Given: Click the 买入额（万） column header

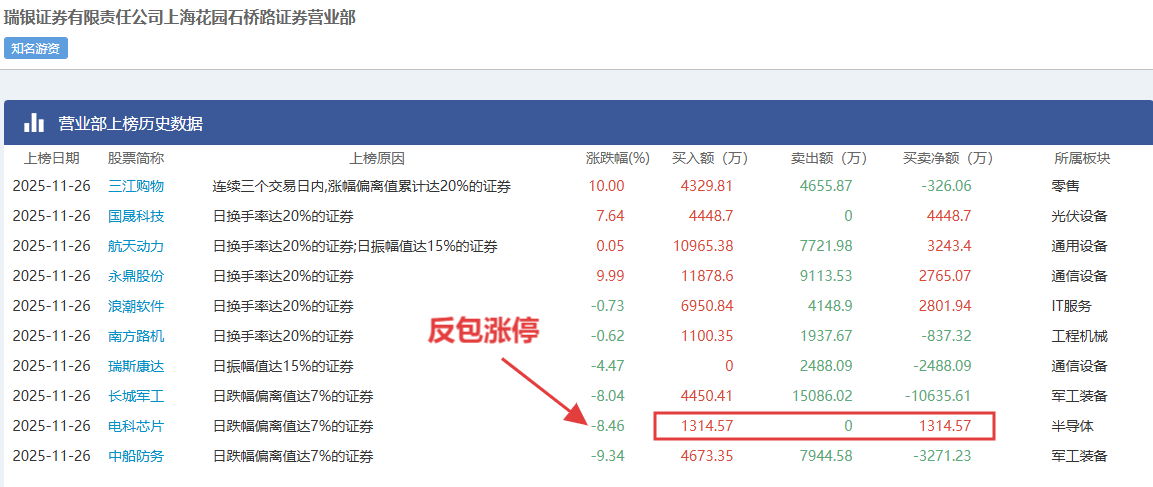Looking at the screenshot, I should pos(710,157).
